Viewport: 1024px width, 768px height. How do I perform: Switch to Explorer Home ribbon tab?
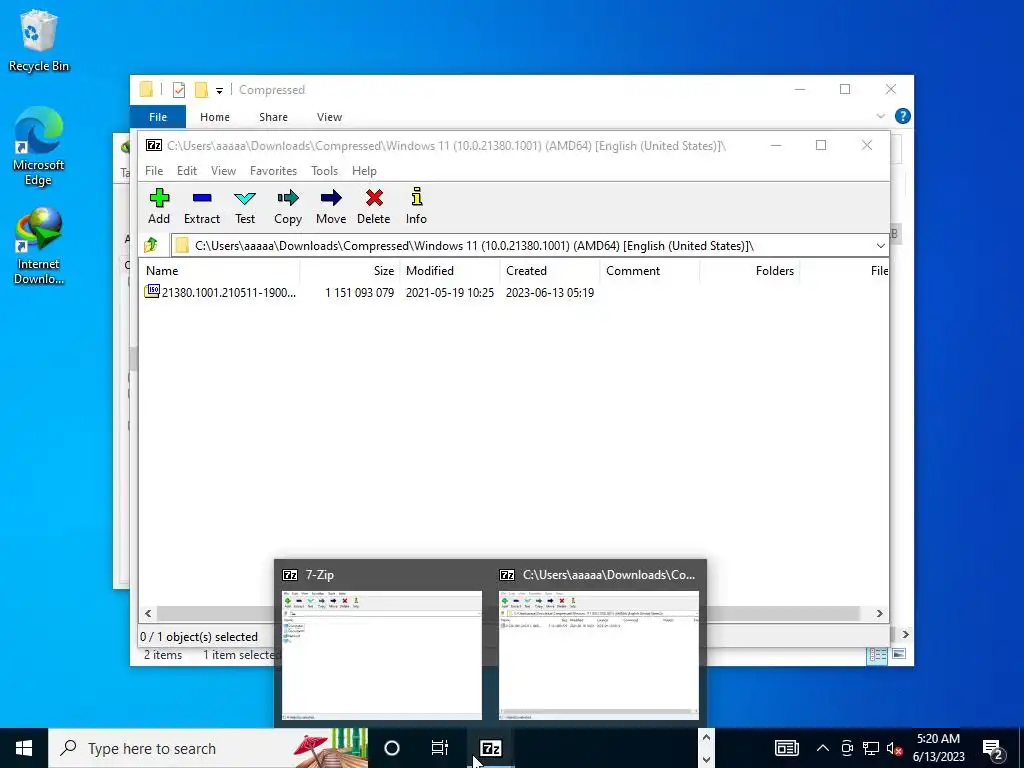[x=215, y=117]
